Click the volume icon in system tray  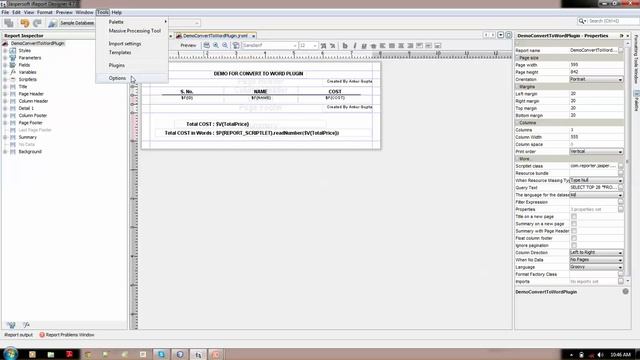tap(600, 355)
